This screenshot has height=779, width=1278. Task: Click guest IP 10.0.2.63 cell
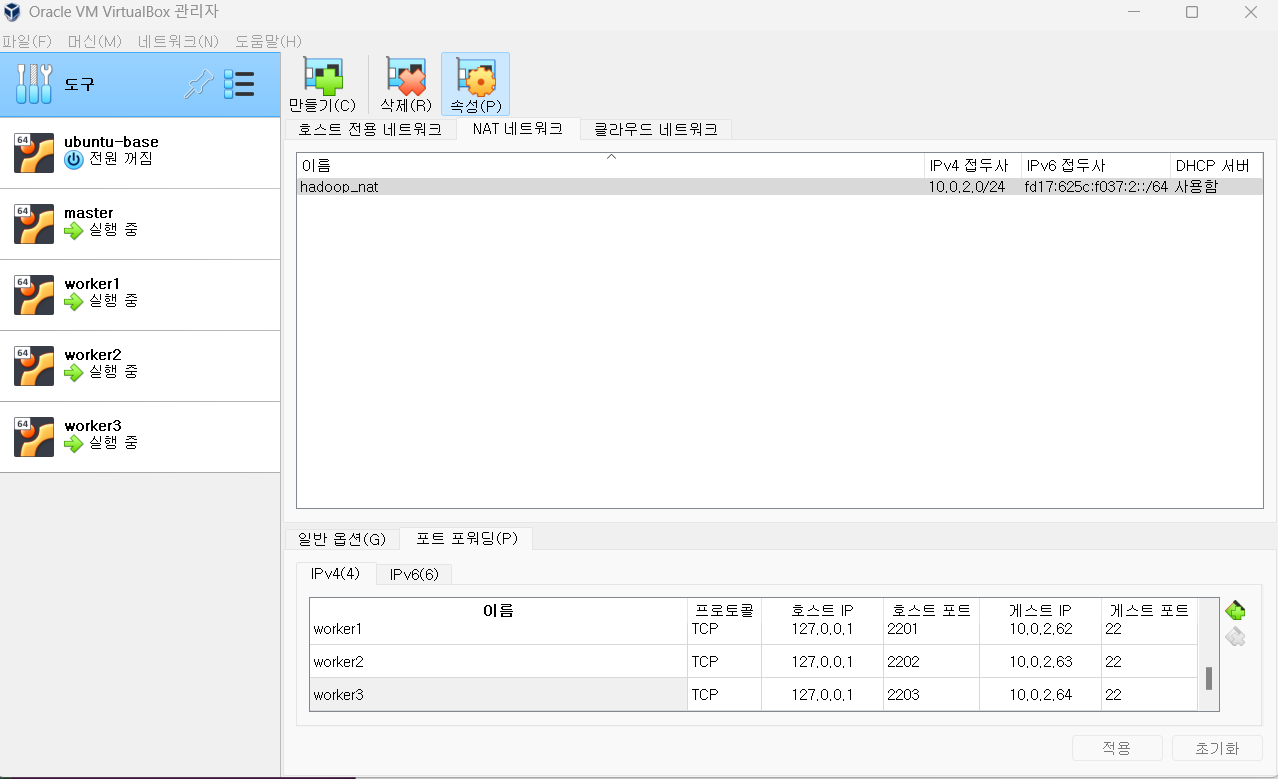point(1041,661)
